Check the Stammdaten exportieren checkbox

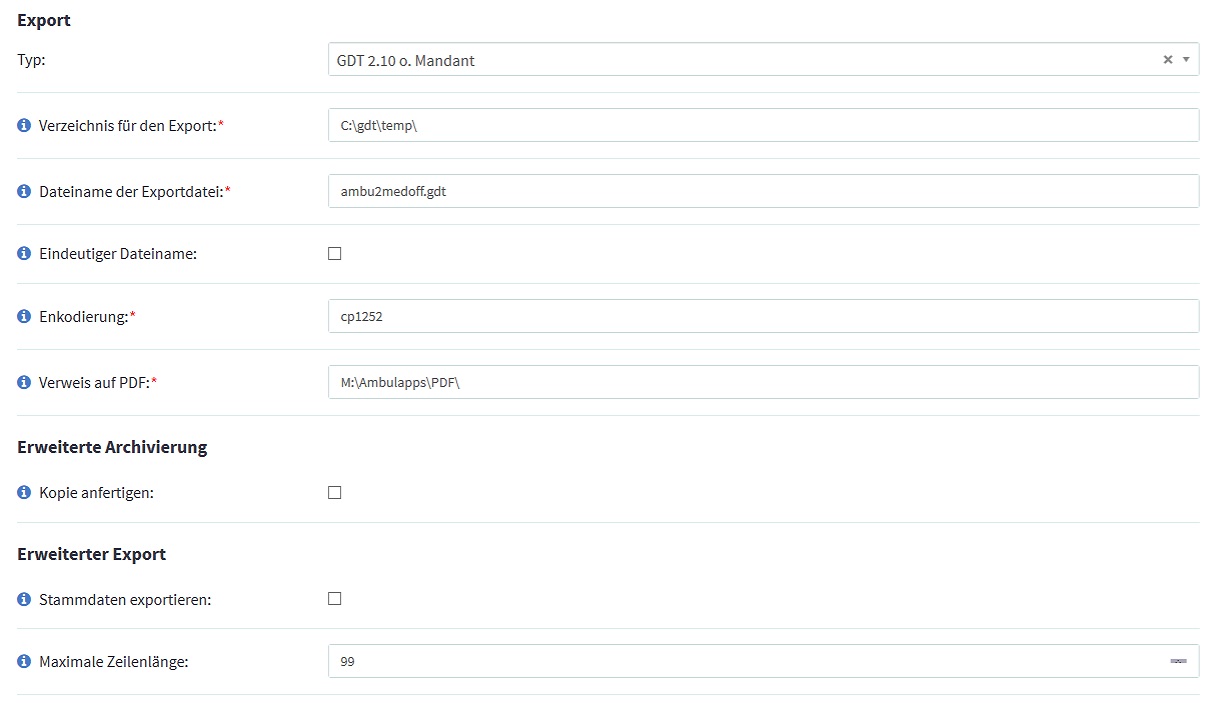(x=335, y=598)
